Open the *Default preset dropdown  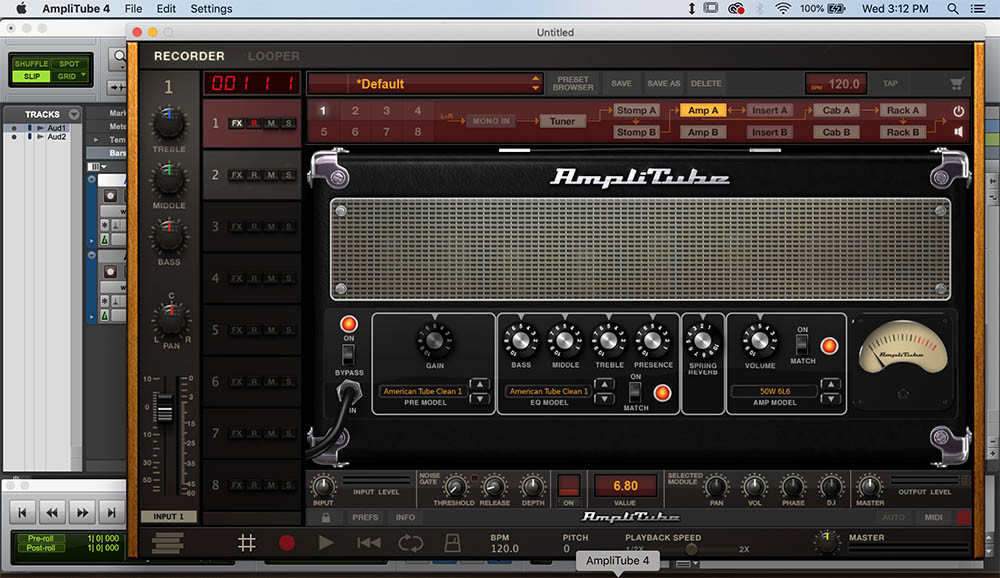pos(425,84)
